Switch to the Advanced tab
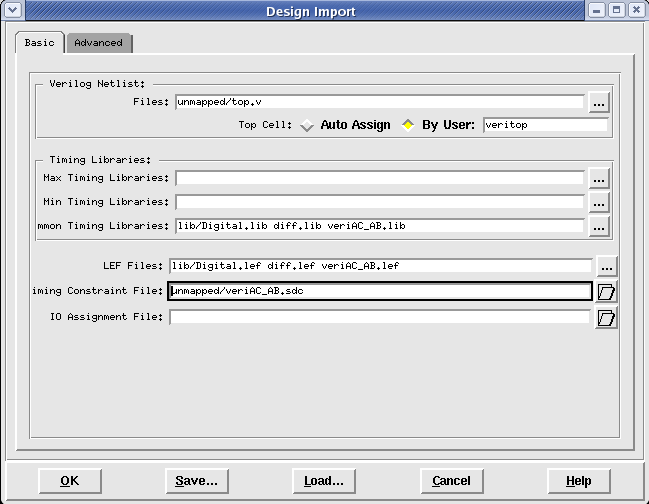Screen dimensions: 649x504 [99, 43]
